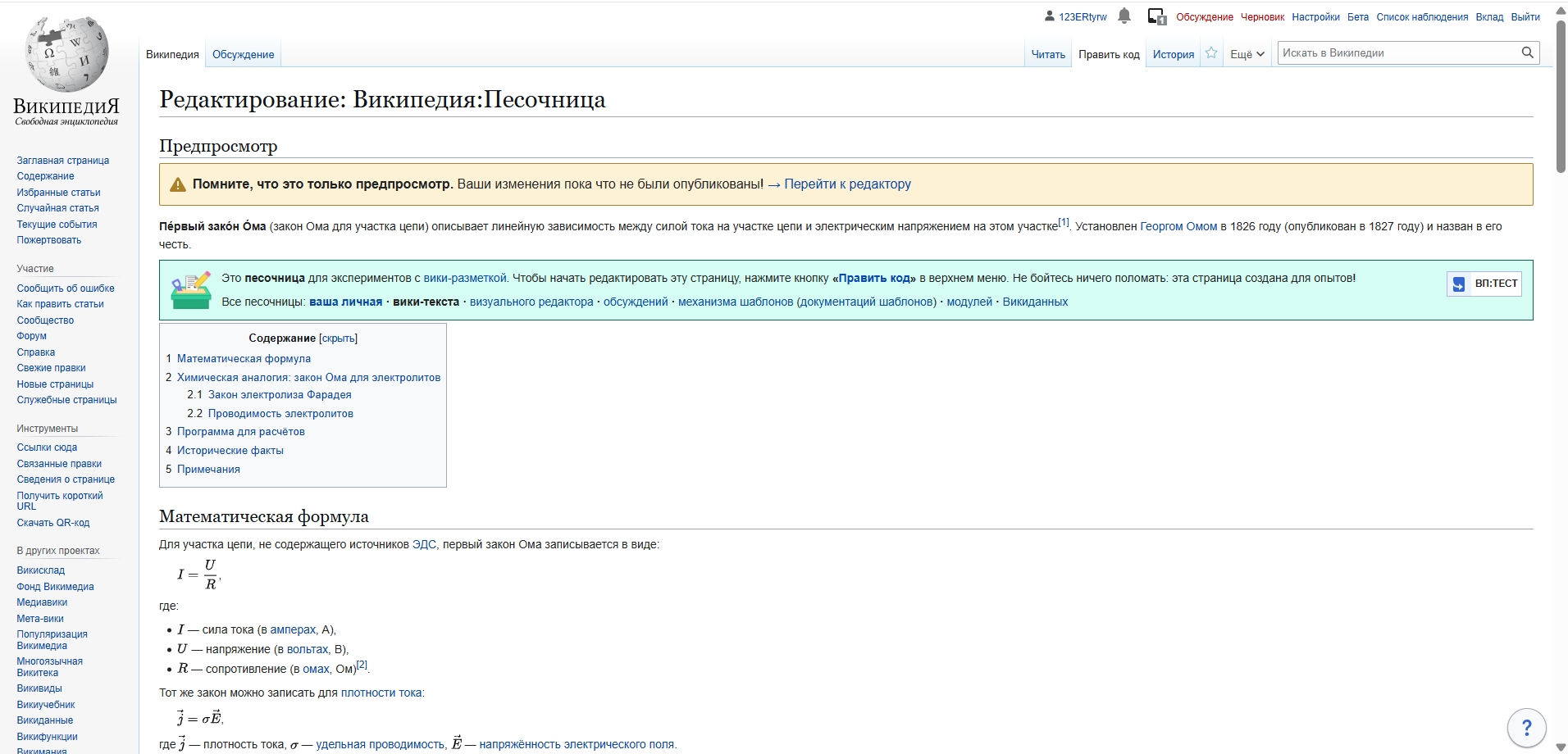Select the Читать tab

coord(1047,55)
